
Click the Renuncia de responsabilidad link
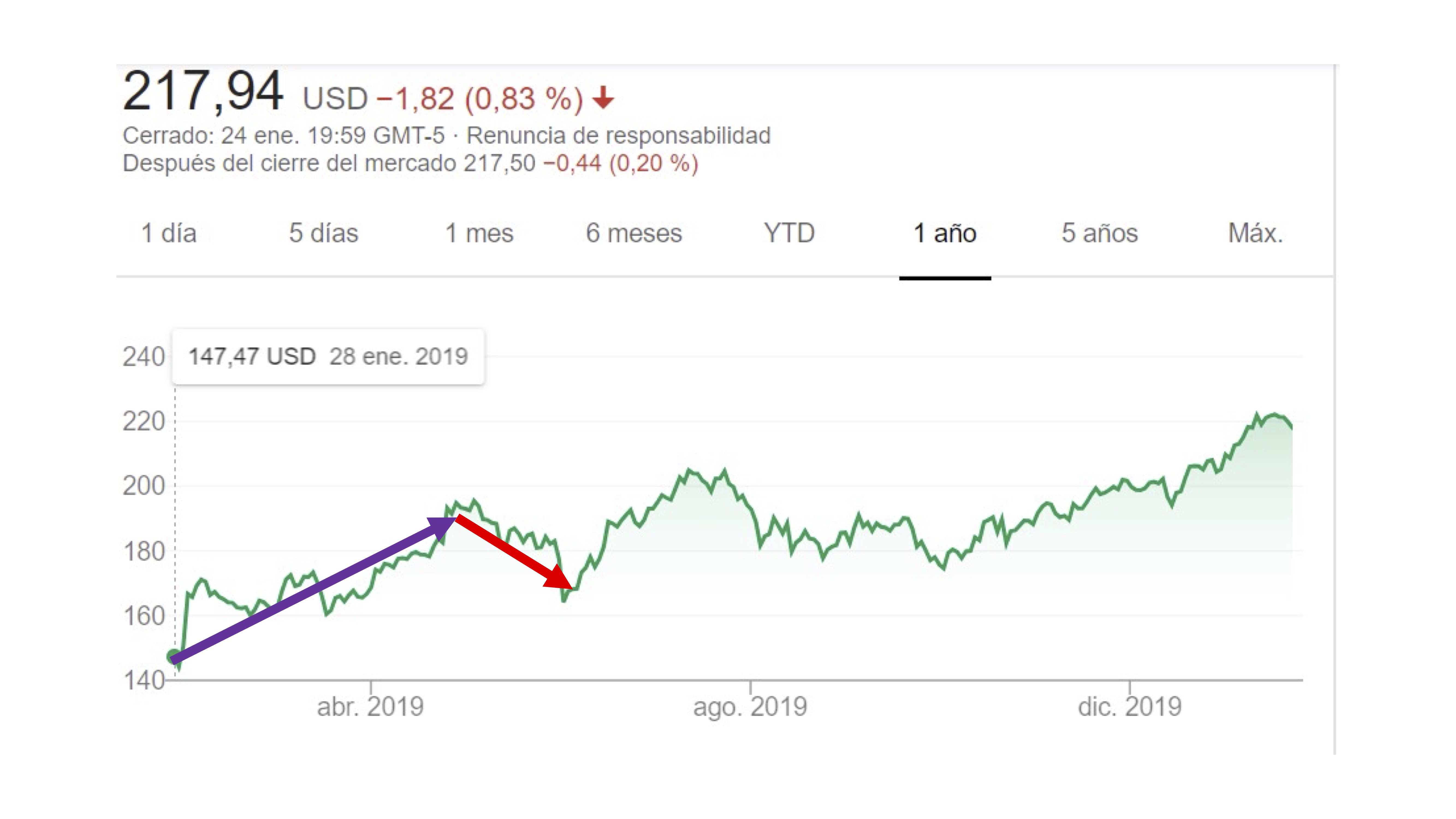618,136
